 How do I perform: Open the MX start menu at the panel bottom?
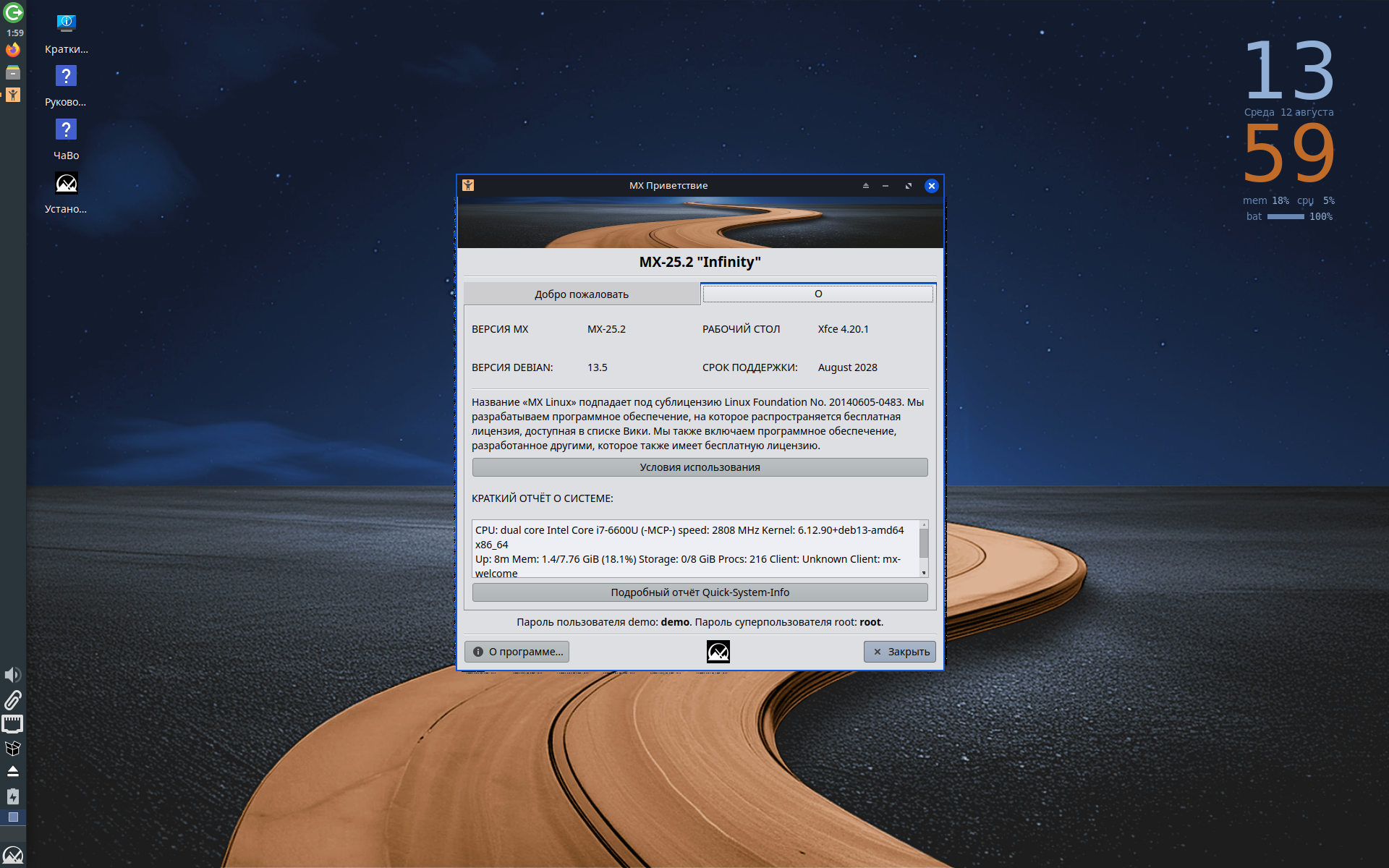[x=13, y=855]
